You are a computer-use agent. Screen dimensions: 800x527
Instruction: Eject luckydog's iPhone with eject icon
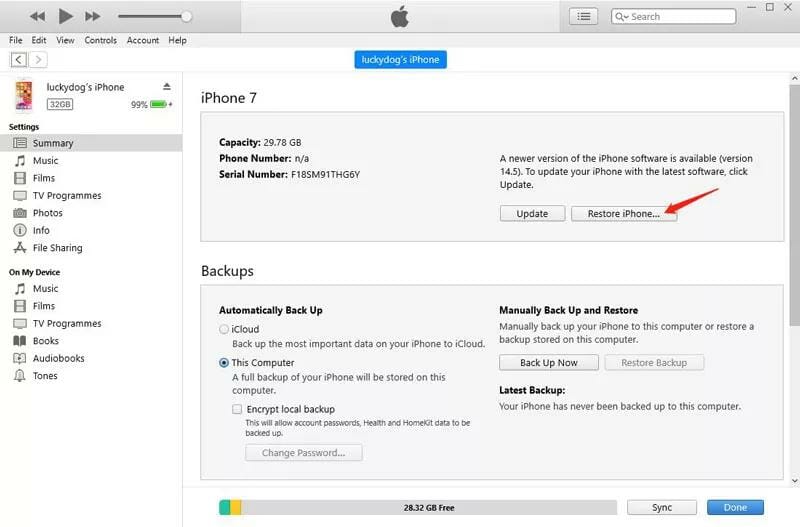[167, 86]
